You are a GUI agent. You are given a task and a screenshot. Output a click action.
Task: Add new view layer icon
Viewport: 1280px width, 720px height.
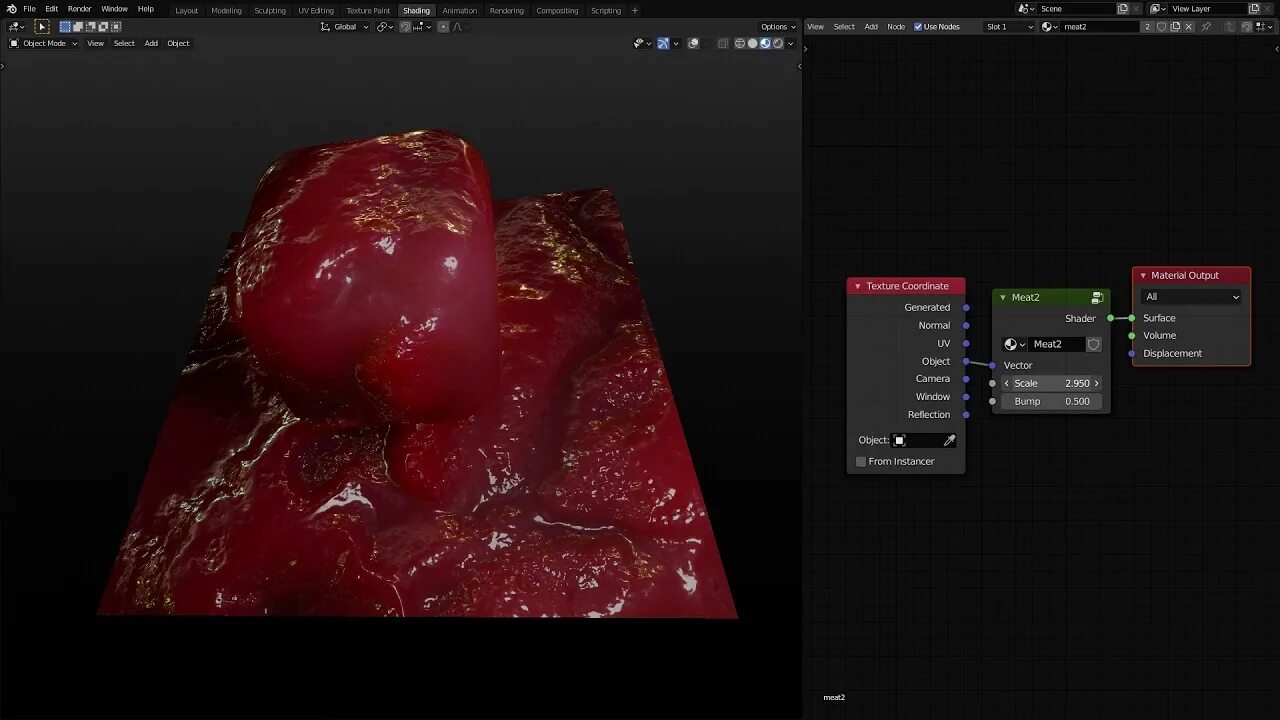click(x=1254, y=9)
